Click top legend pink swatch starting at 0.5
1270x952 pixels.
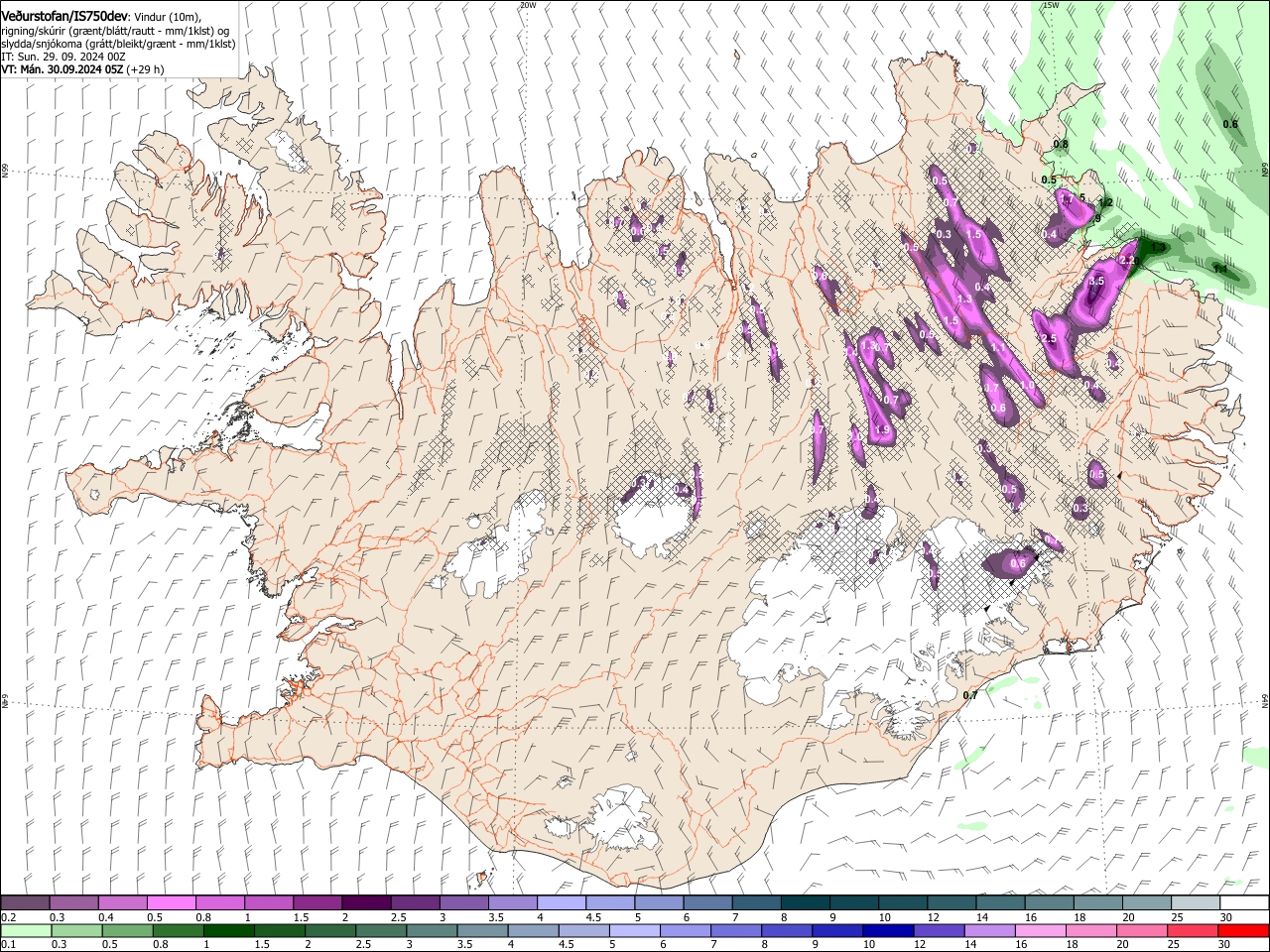(171, 903)
